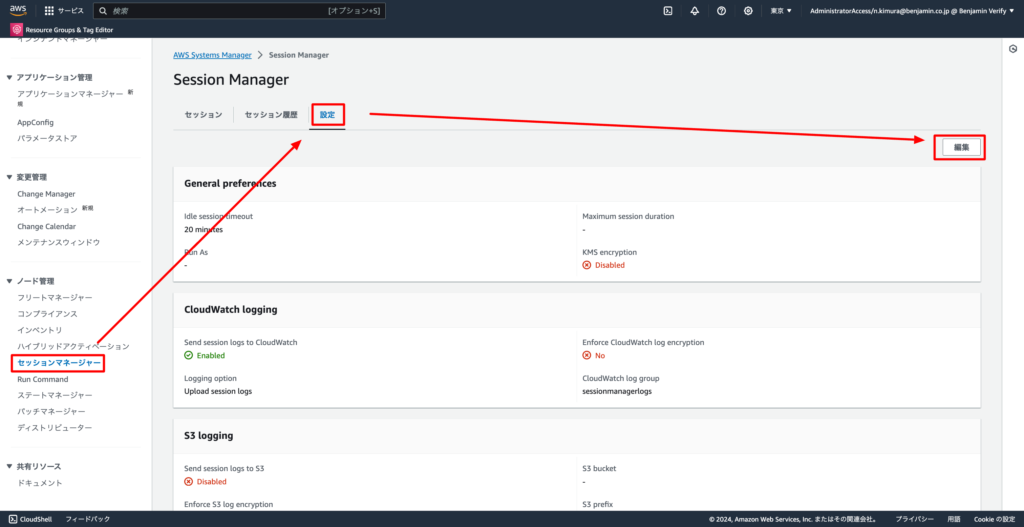
Task: Open AppConfig in sidebar
Action: [35, 122]
